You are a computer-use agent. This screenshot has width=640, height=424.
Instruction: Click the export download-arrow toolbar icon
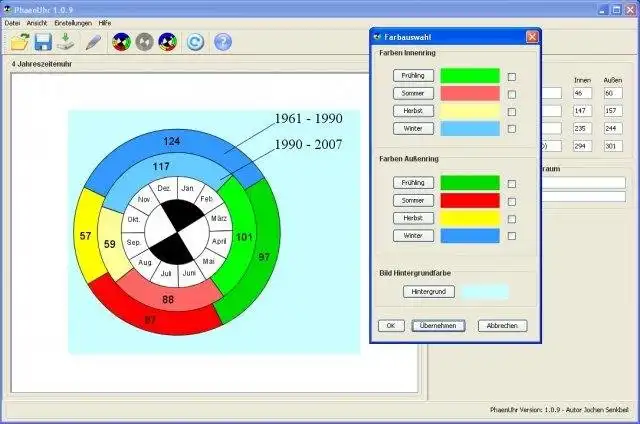(66, 42)
